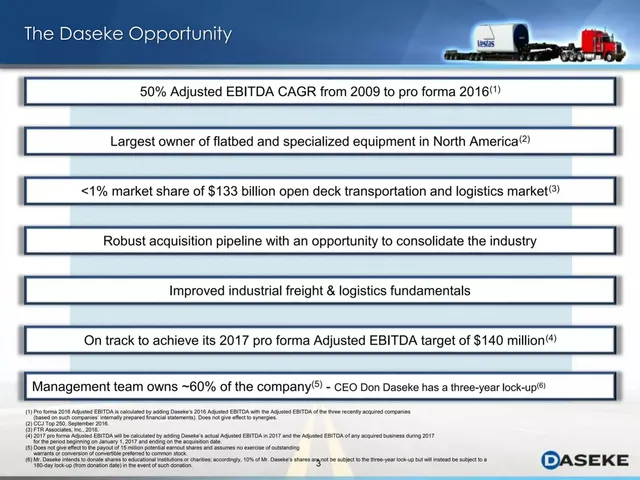Click footnote (5) about 15 million earnout shares
The image size is (640, 480).
(x=162, y=451)
